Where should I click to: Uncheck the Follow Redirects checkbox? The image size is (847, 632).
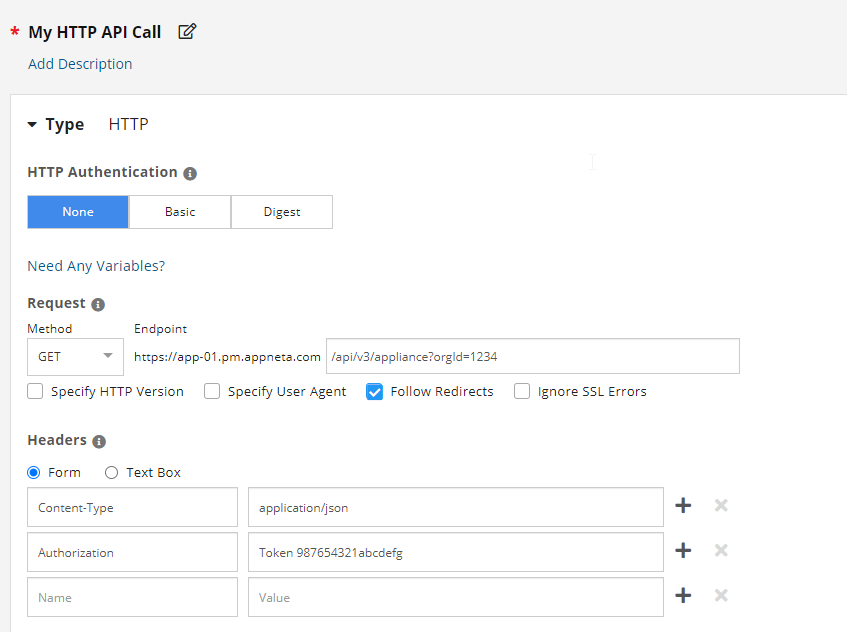375,392
